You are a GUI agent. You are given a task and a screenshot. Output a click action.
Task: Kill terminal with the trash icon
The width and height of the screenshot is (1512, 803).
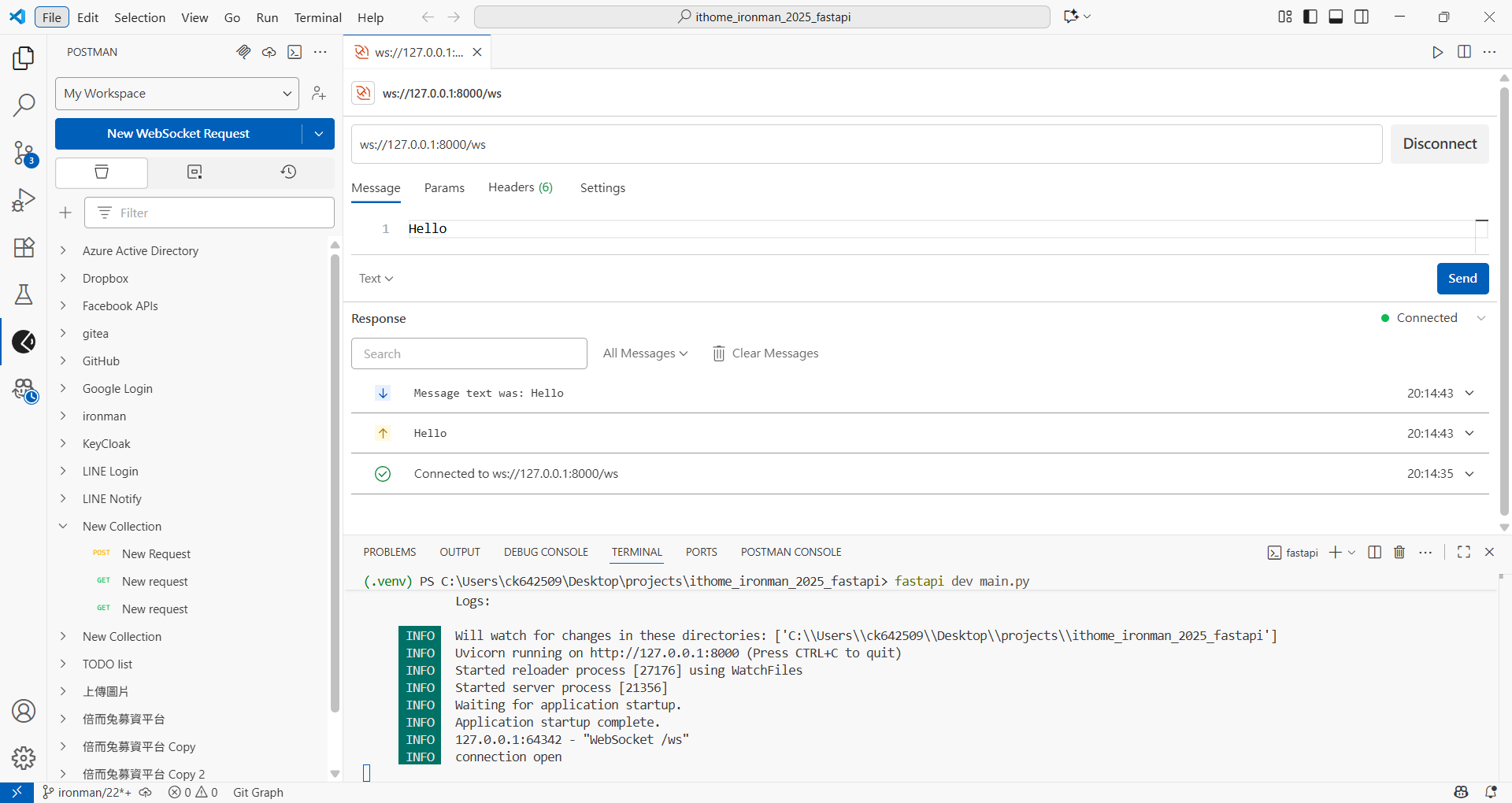(x=1399, y=553)
